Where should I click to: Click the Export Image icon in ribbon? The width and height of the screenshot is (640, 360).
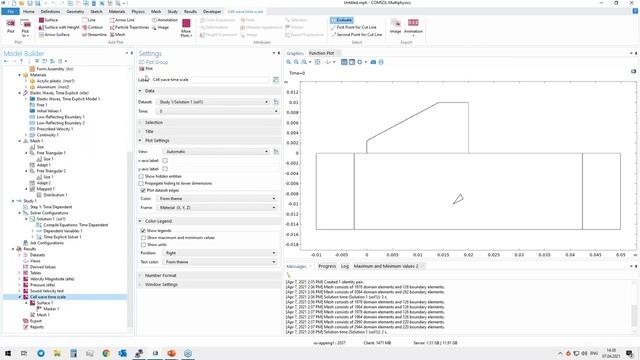(x=395, y=26)
